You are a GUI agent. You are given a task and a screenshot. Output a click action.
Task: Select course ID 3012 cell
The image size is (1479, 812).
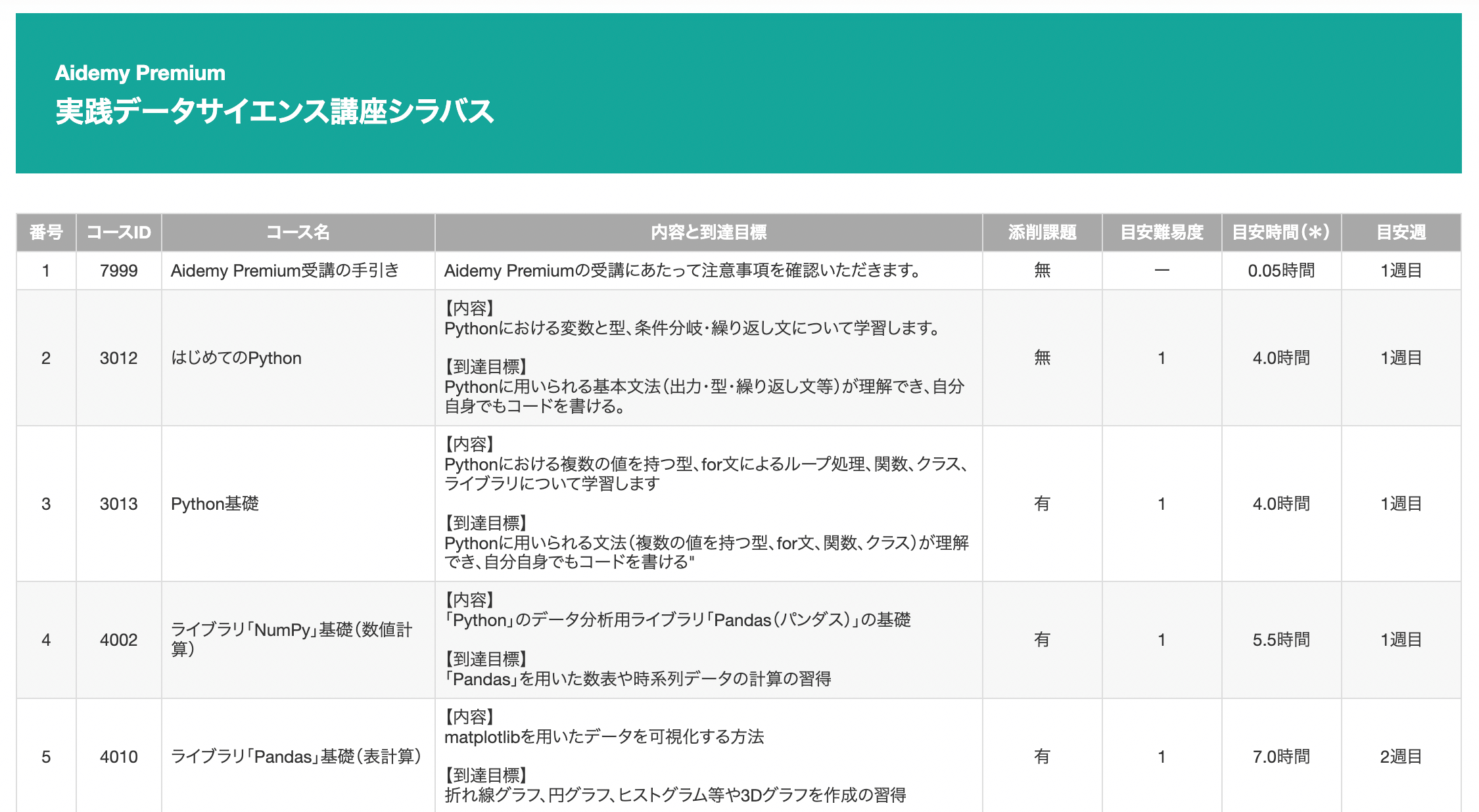pyautogui.click(x=119, y=358)
